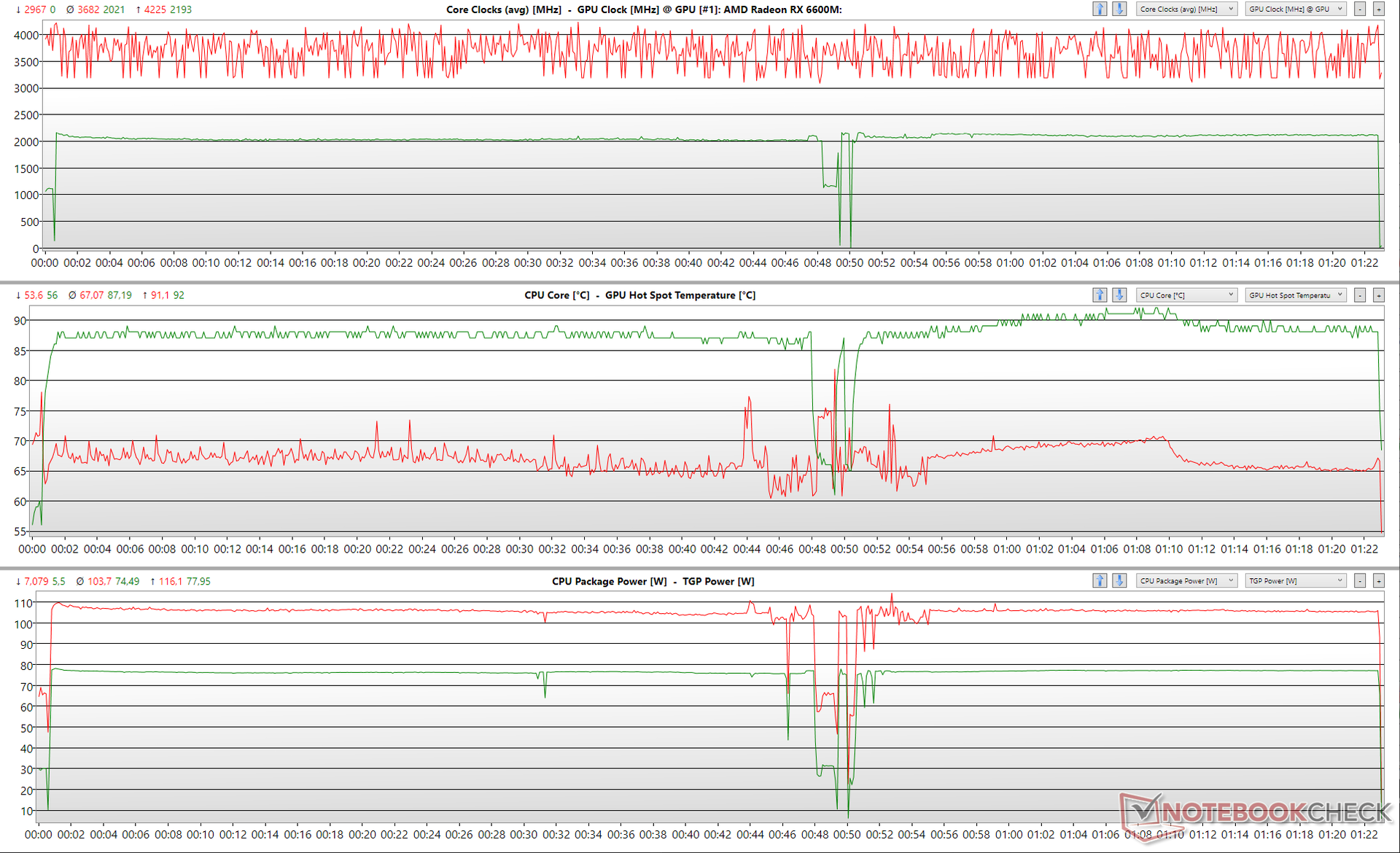Screen dimensions: 1400x853
Task: Click up arrow icon in CPU Package Power graph
Action: [x=1100, y=581]
